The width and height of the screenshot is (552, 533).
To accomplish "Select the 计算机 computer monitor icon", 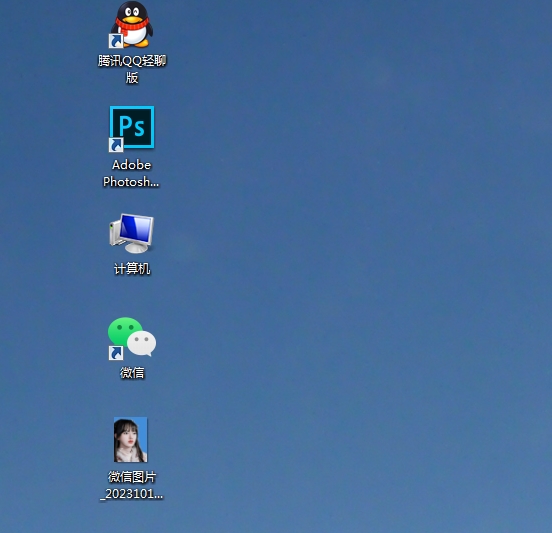I will point(131,233).
